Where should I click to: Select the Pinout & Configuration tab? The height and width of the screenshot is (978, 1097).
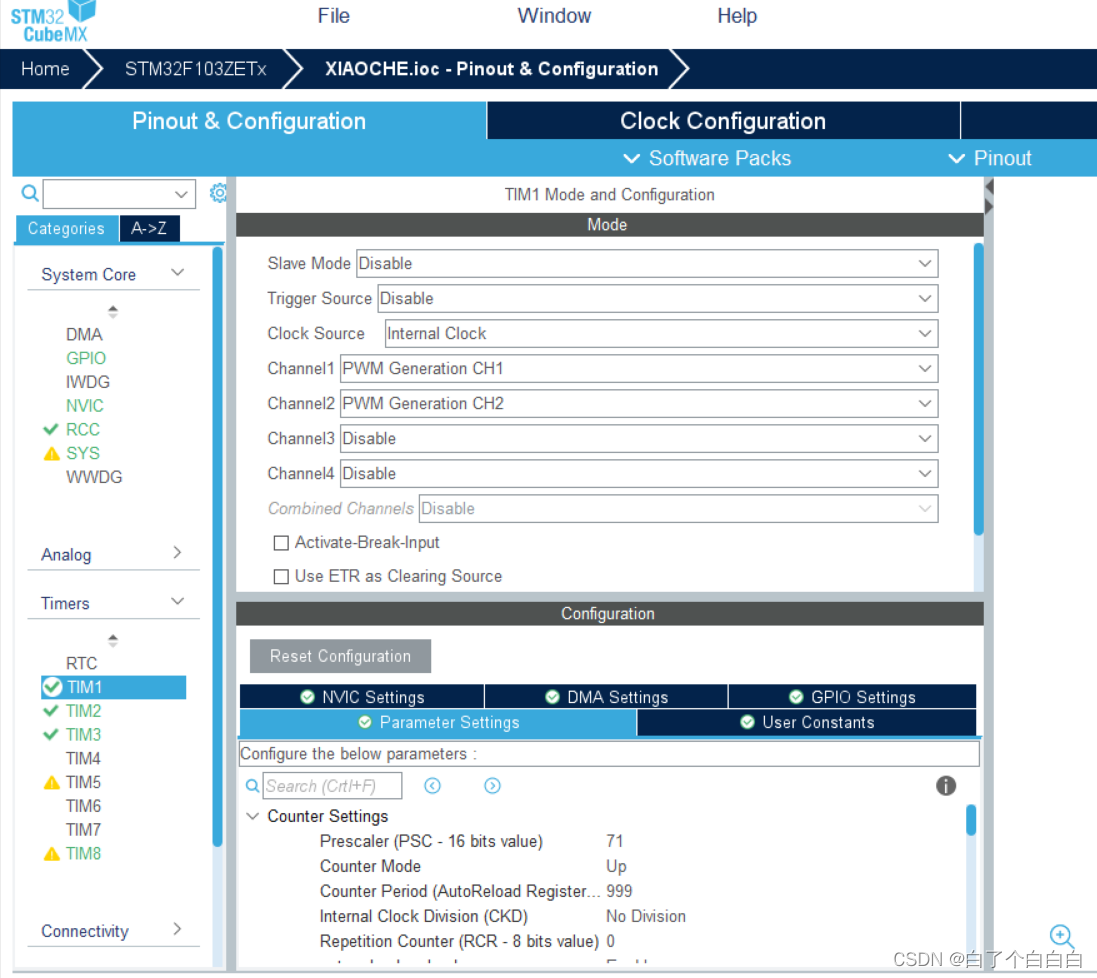(x=249, y=120)
